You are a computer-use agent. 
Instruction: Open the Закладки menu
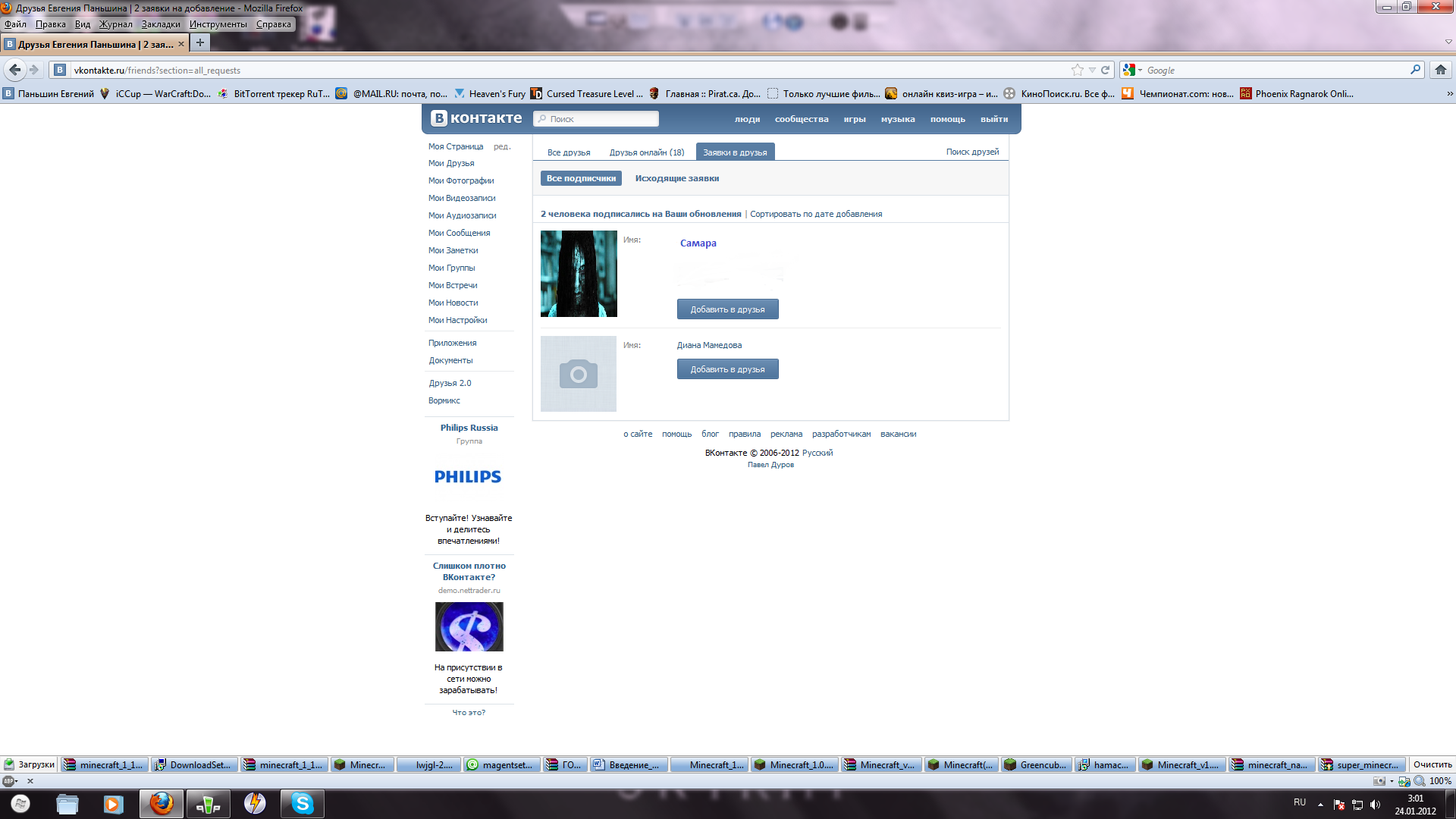pos(161,24)
